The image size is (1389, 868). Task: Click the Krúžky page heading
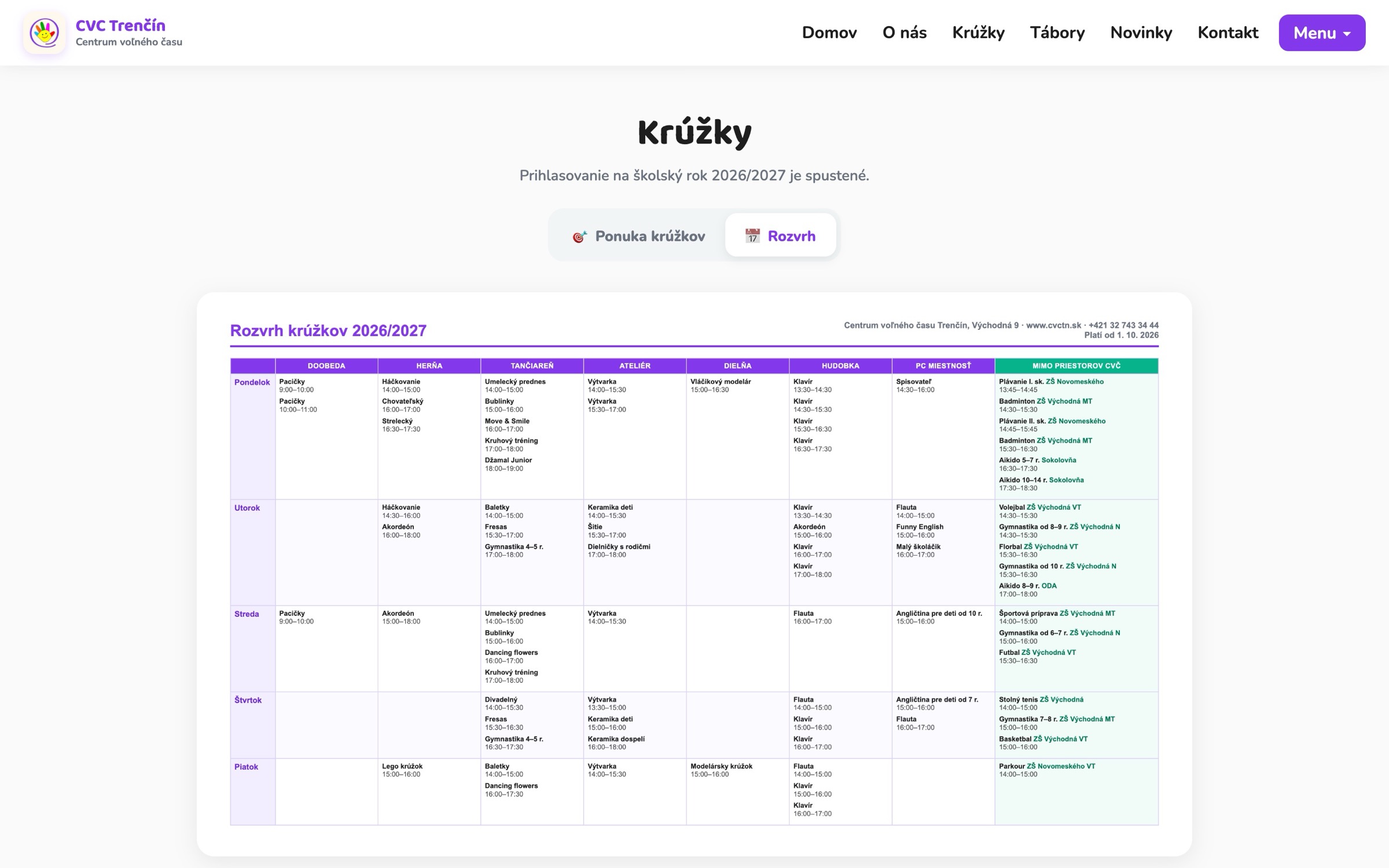point(694,133)
